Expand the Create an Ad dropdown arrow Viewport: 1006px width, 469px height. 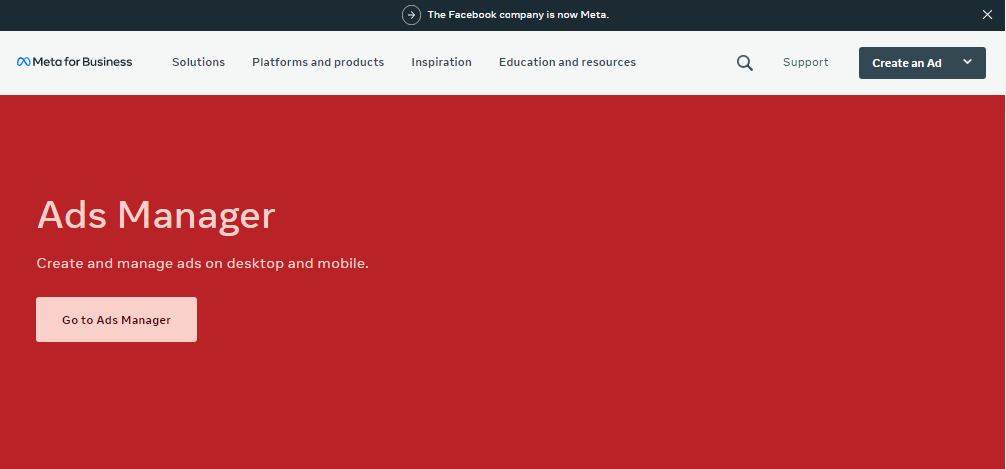(968, 62)
